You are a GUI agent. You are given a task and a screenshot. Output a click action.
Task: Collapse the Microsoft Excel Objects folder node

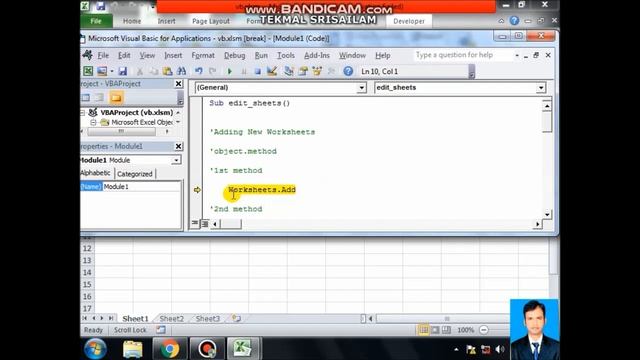(93, 122)
